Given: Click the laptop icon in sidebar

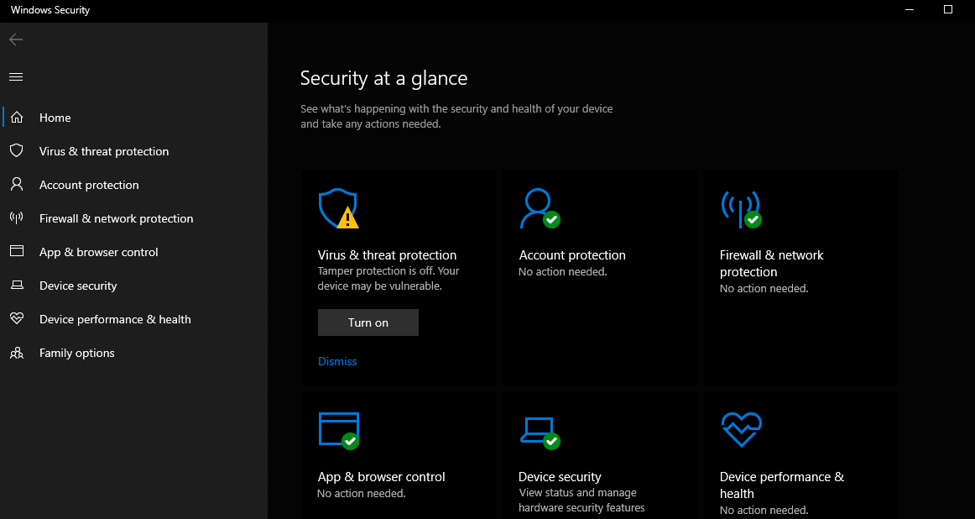Looking at the screenshot, I should tap(17, 285).
